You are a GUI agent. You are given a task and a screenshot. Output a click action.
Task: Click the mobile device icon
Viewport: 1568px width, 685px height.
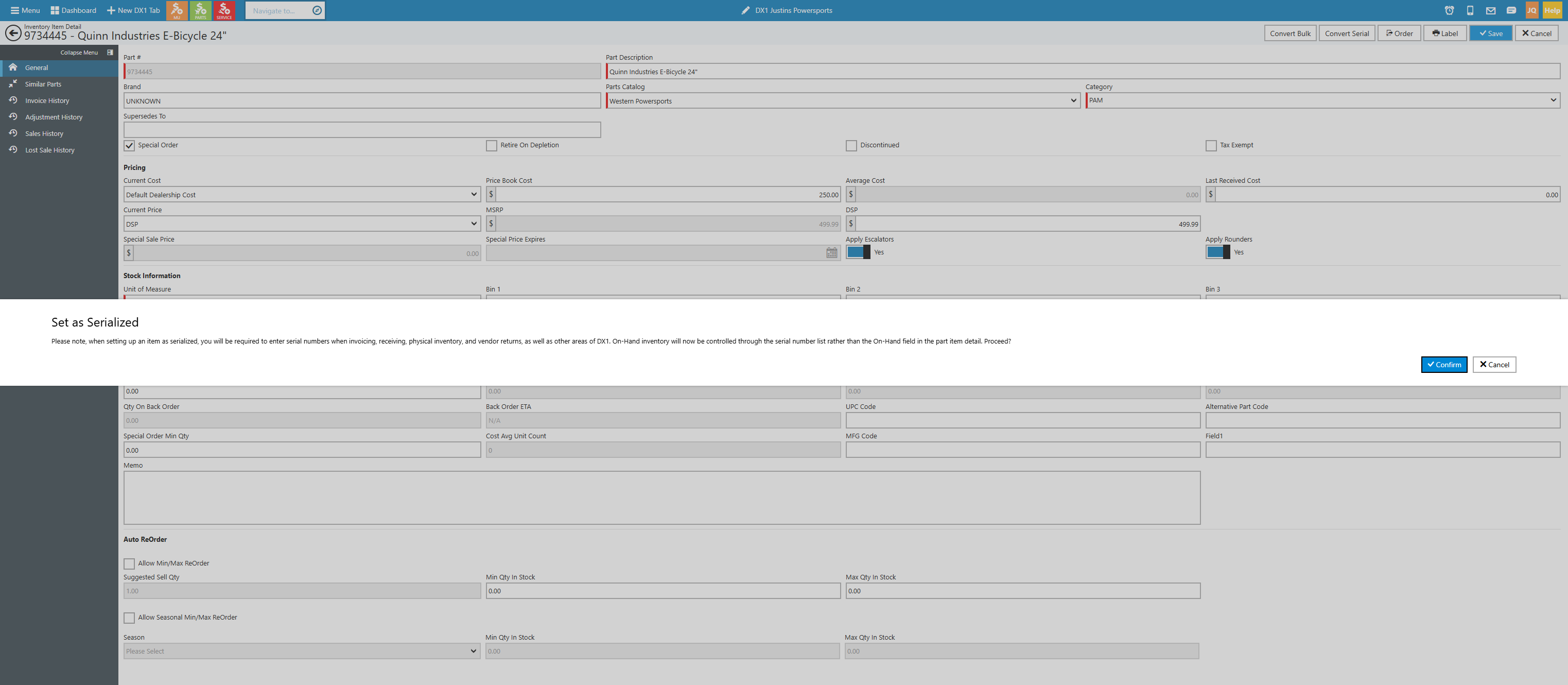tap(1470, 10)
